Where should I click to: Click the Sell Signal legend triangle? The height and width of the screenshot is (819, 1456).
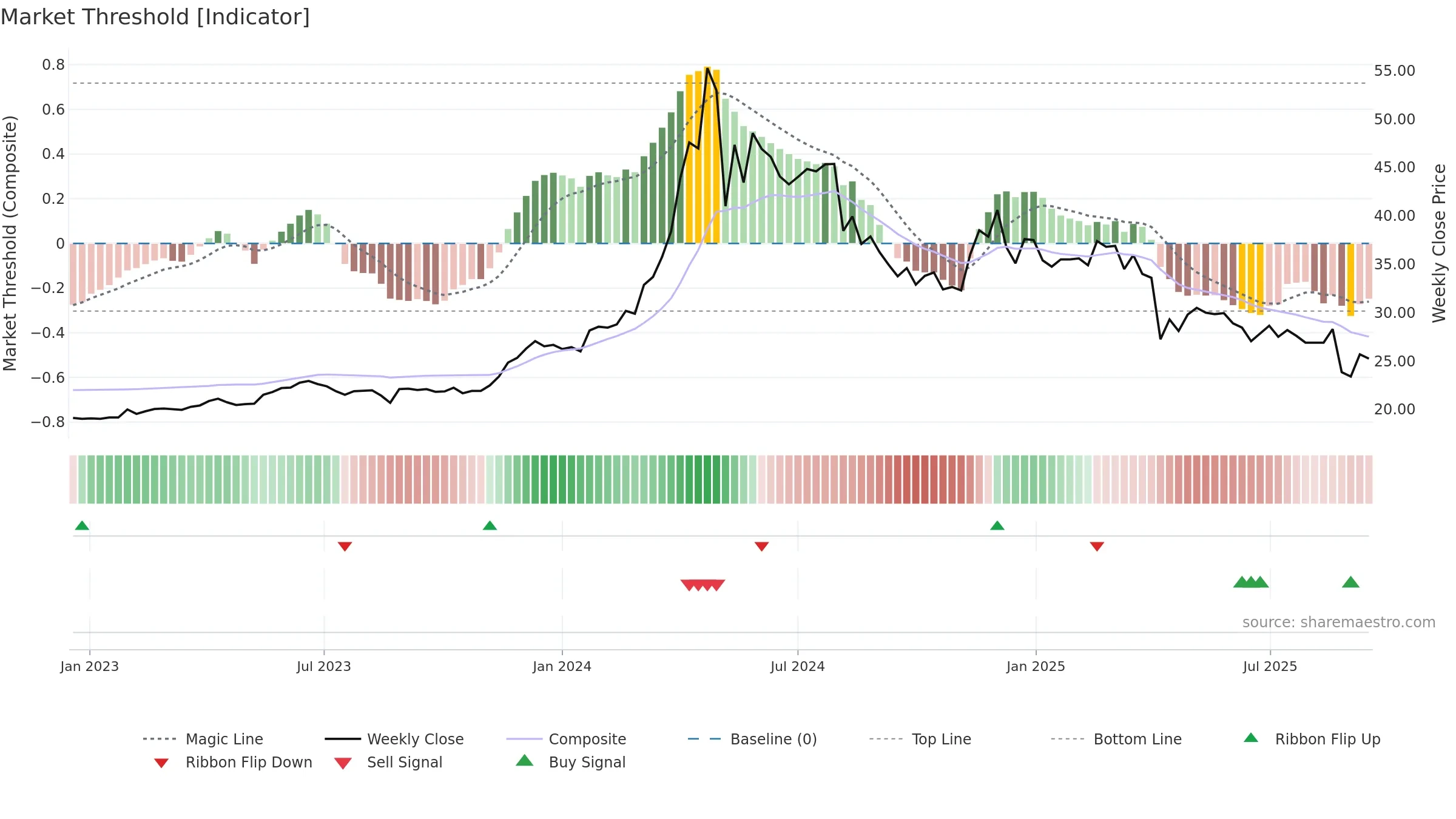tap(343, 763)
